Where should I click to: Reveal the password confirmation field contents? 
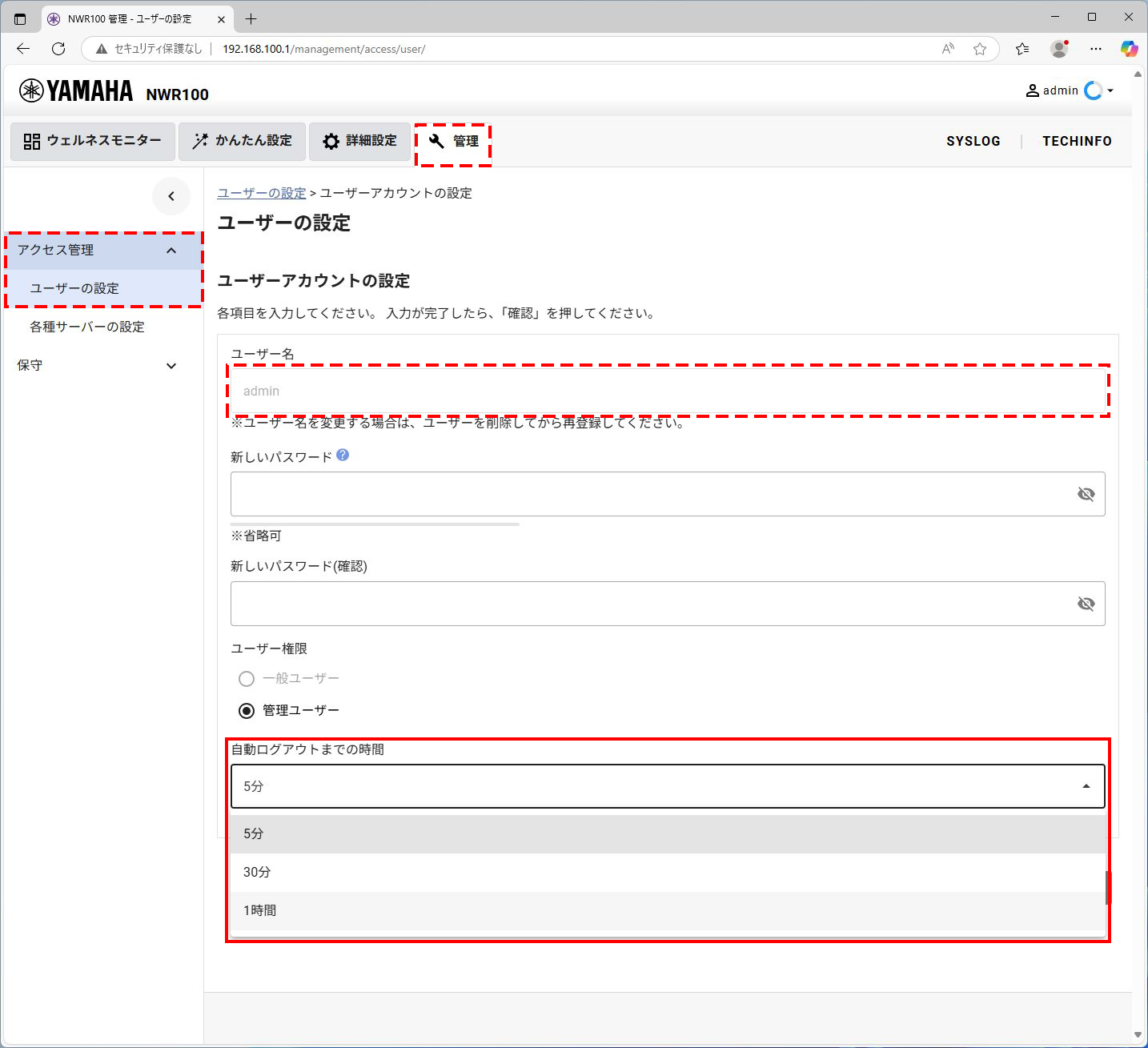[1086, 604]
